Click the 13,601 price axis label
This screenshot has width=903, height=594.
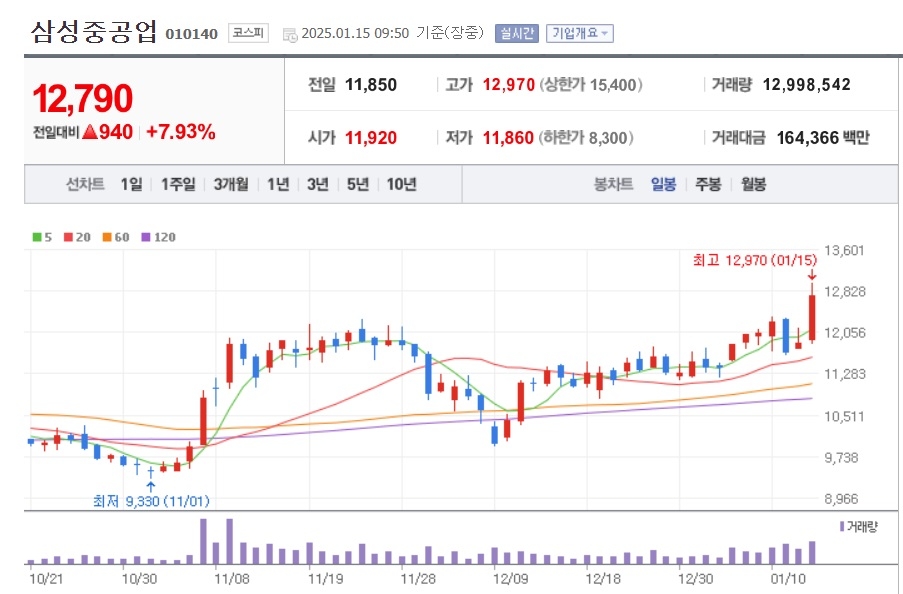click(x=844, y=251)
